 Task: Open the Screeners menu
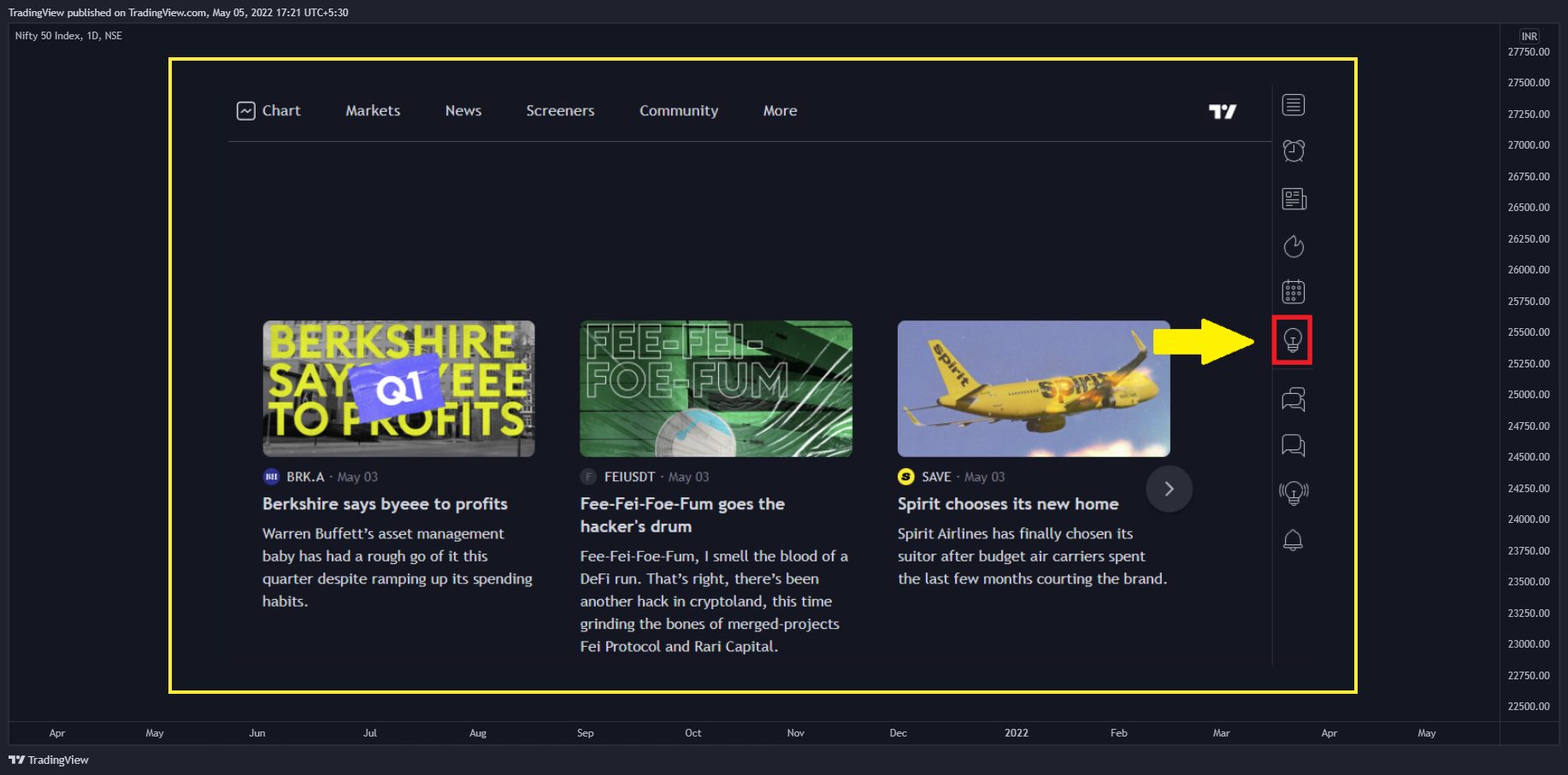point(560,111)
